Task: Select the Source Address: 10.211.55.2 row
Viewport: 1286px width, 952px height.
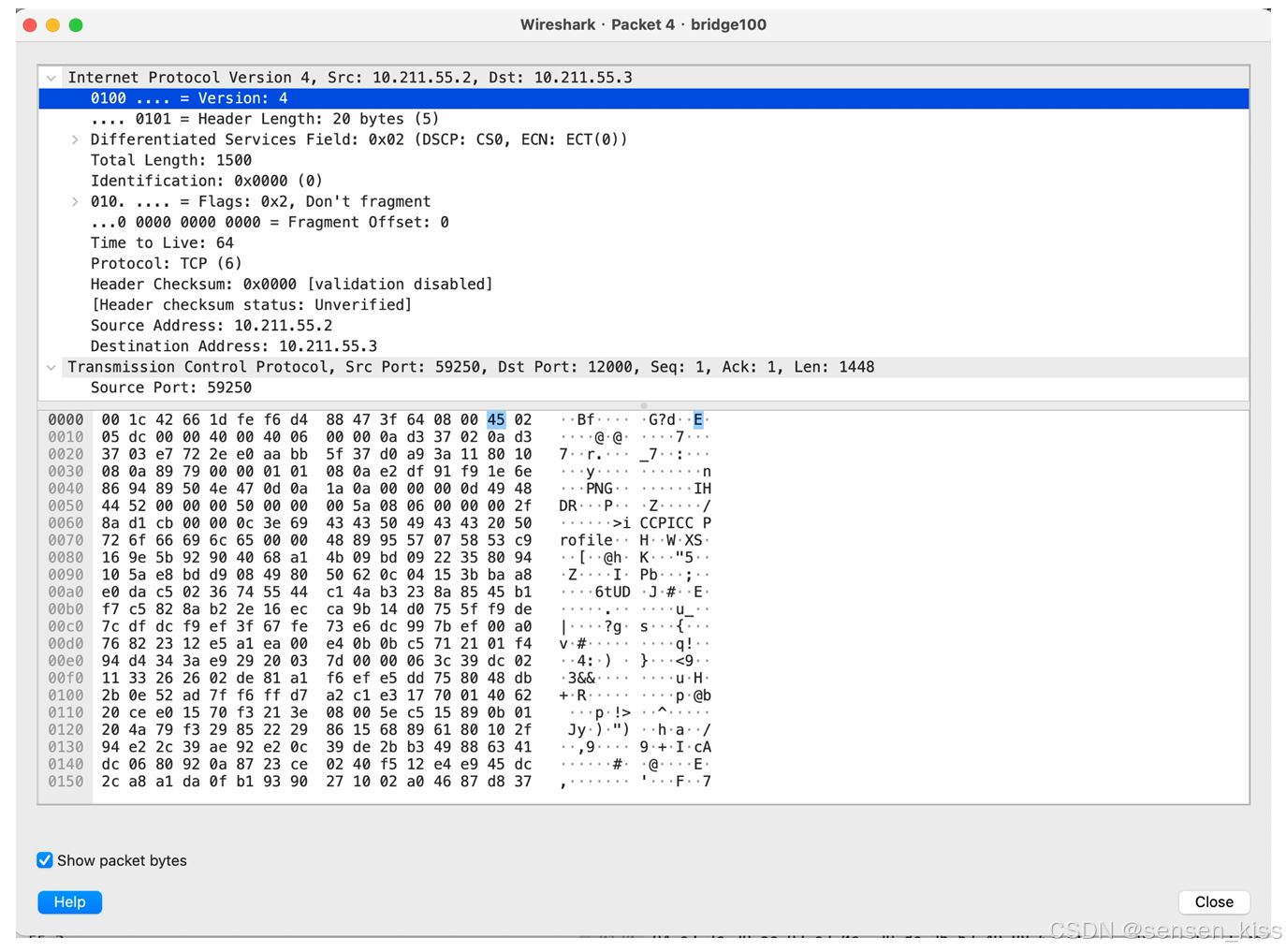Action: [644, 325]
